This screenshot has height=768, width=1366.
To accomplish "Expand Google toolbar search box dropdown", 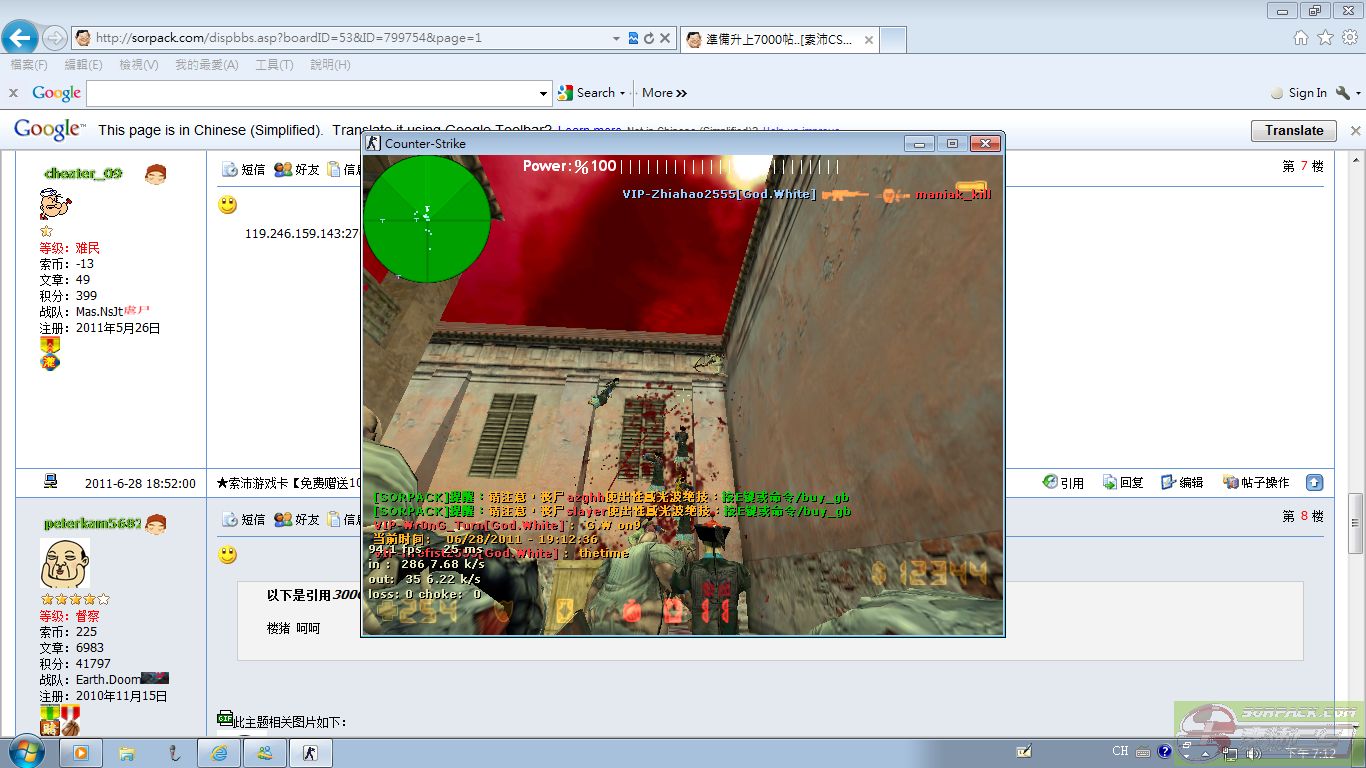I will [543, 93].
